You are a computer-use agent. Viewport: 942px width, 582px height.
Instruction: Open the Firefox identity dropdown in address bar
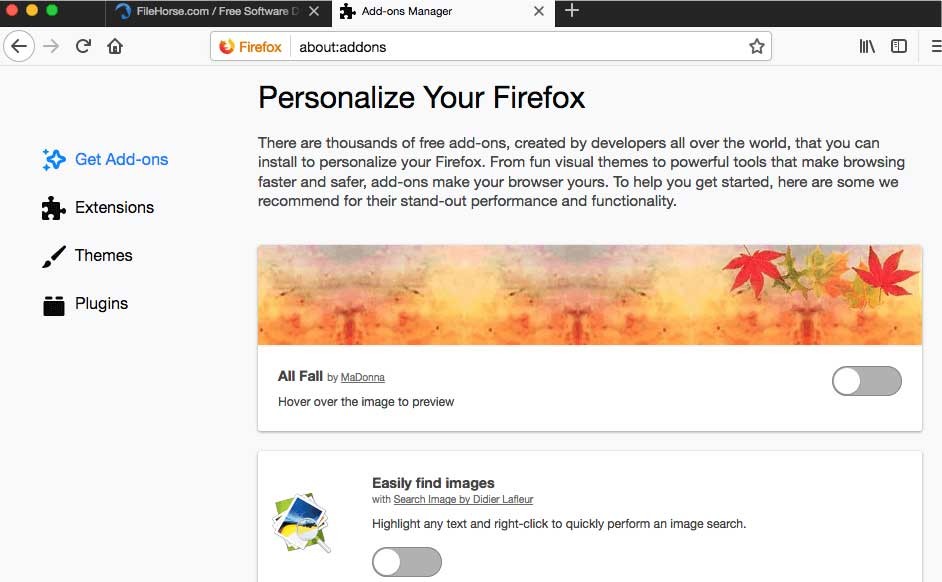tap(248, 46)
